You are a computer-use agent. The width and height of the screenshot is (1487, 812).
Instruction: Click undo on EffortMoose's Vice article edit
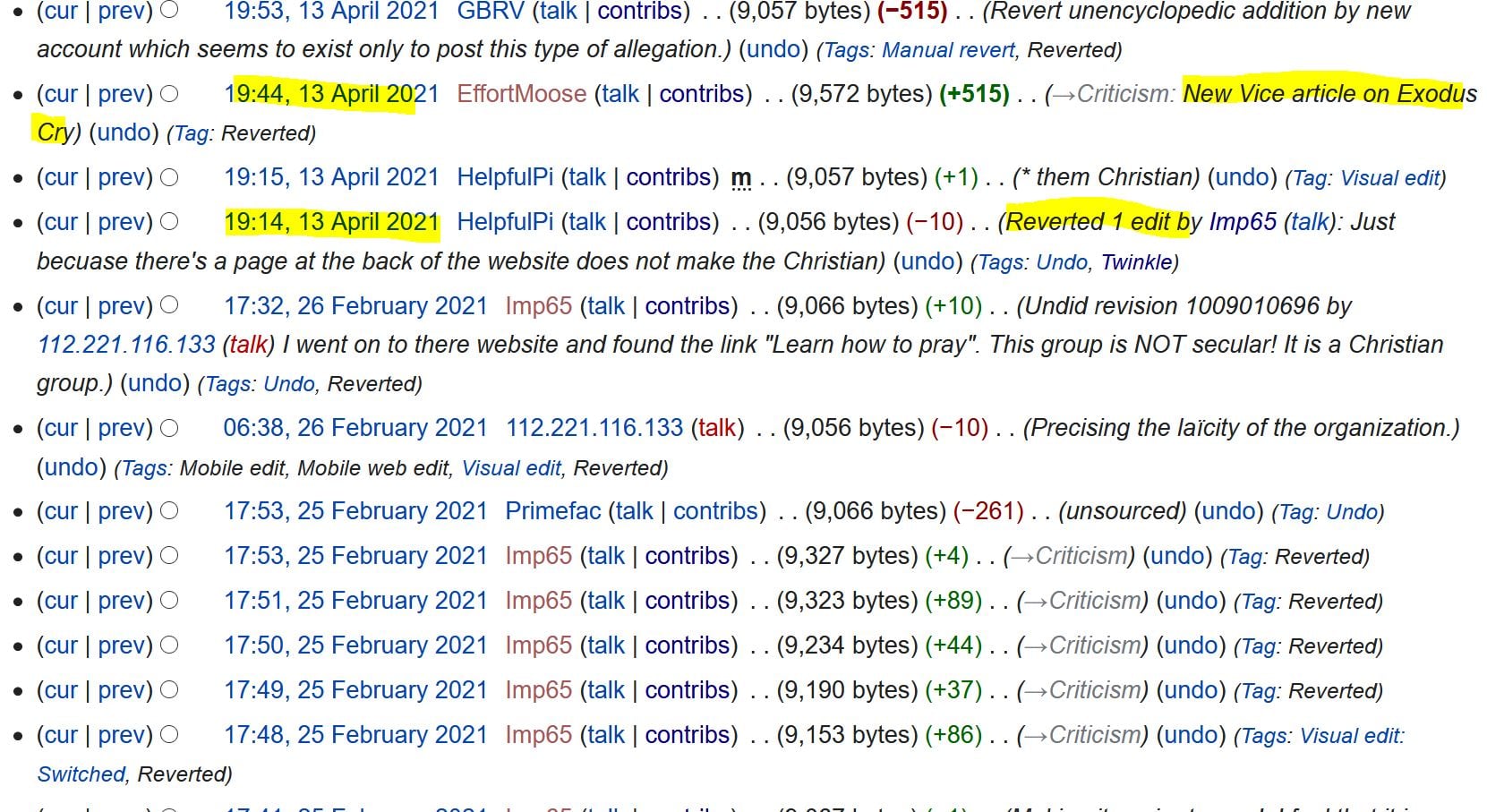pyautogui.click(x=124, y=132)
